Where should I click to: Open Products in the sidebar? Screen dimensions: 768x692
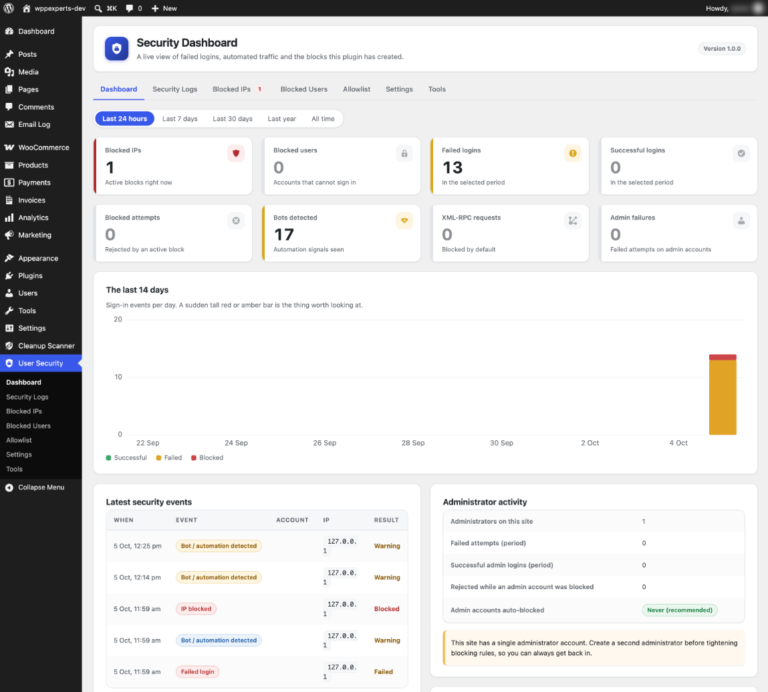pyautogui.click(x=41, y=165)
